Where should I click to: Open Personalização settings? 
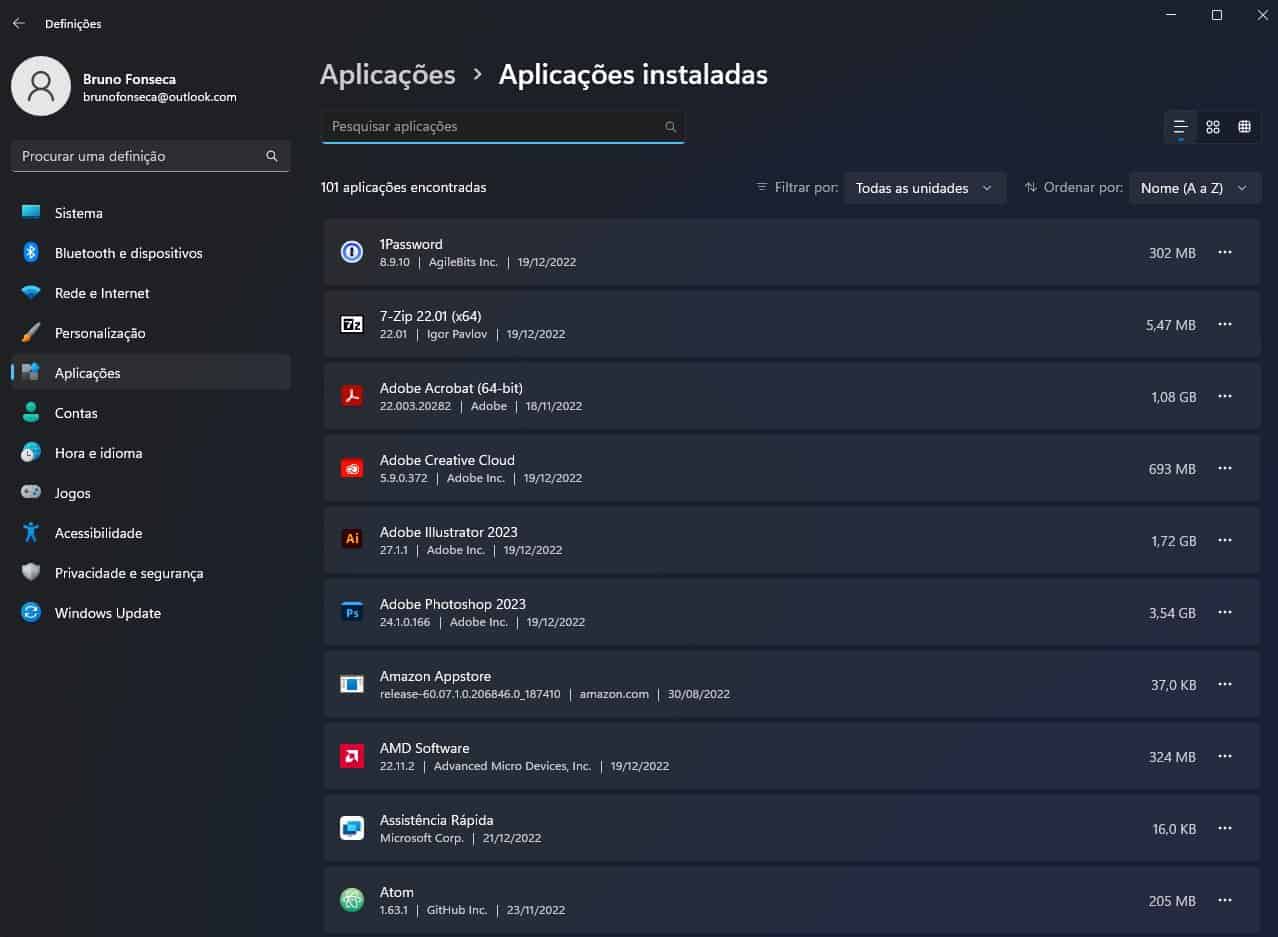point(150,333)
